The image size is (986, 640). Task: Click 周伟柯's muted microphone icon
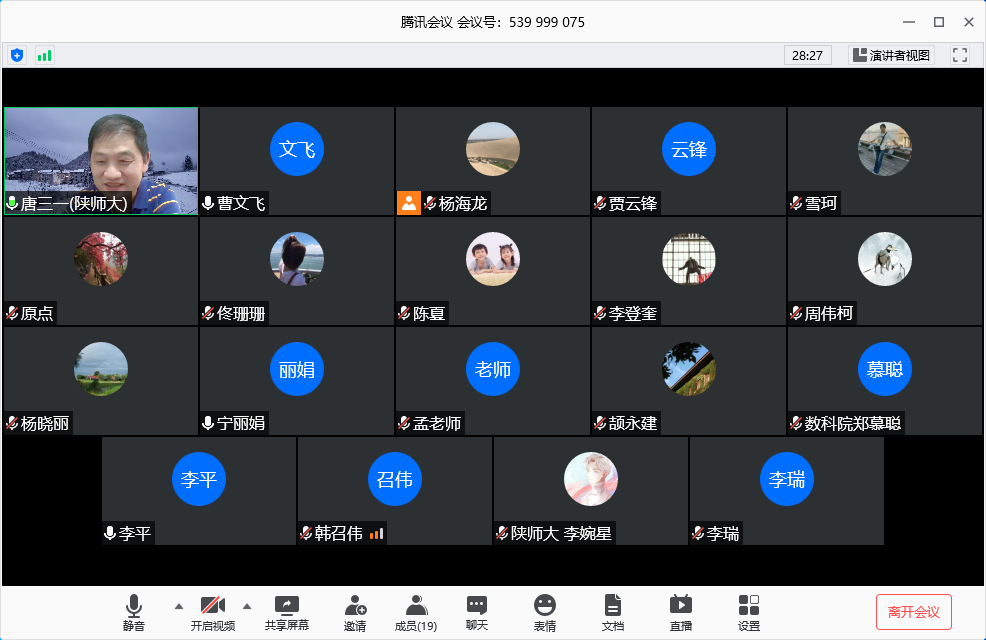point(797,313)
